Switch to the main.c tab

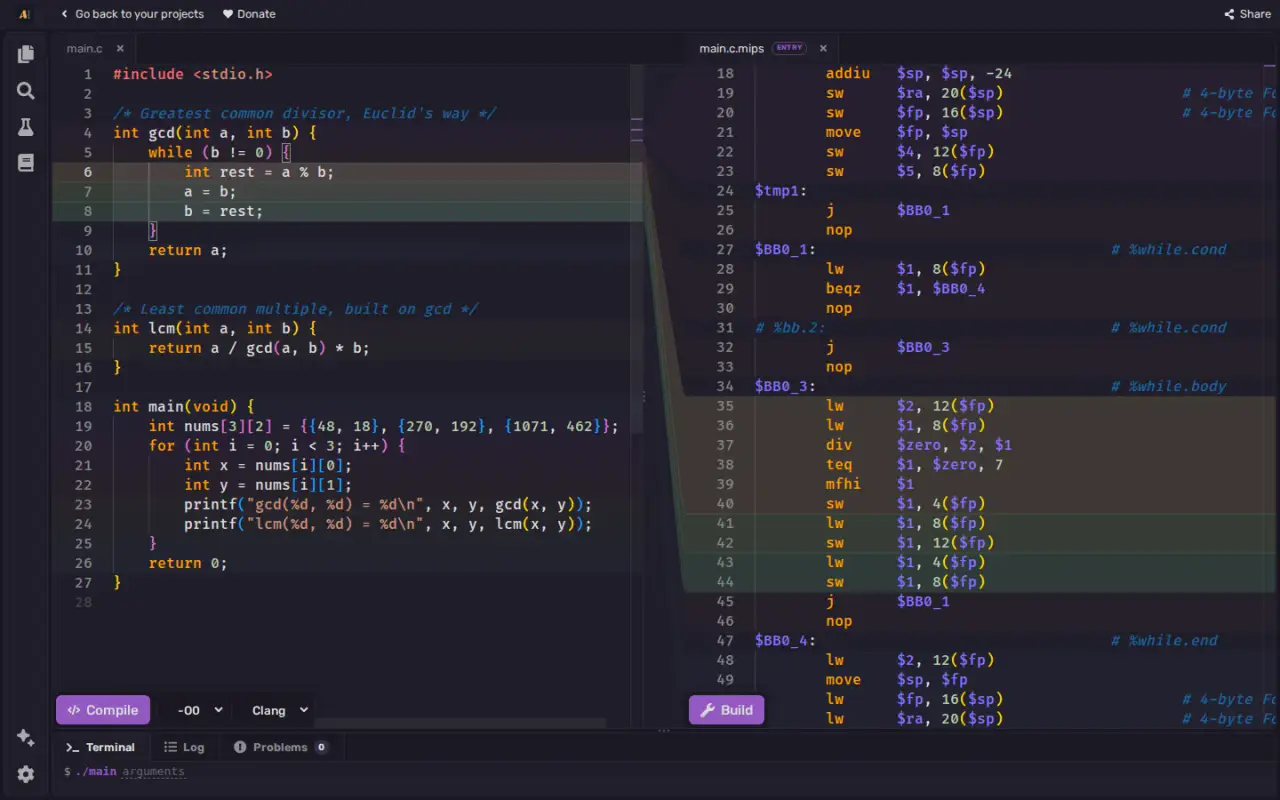[x=84, y=48]
